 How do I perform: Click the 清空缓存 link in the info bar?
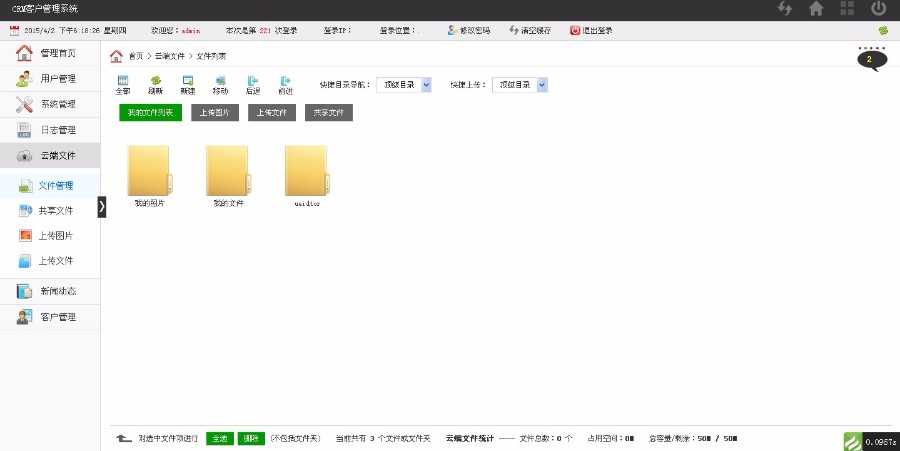coord(530,30)
